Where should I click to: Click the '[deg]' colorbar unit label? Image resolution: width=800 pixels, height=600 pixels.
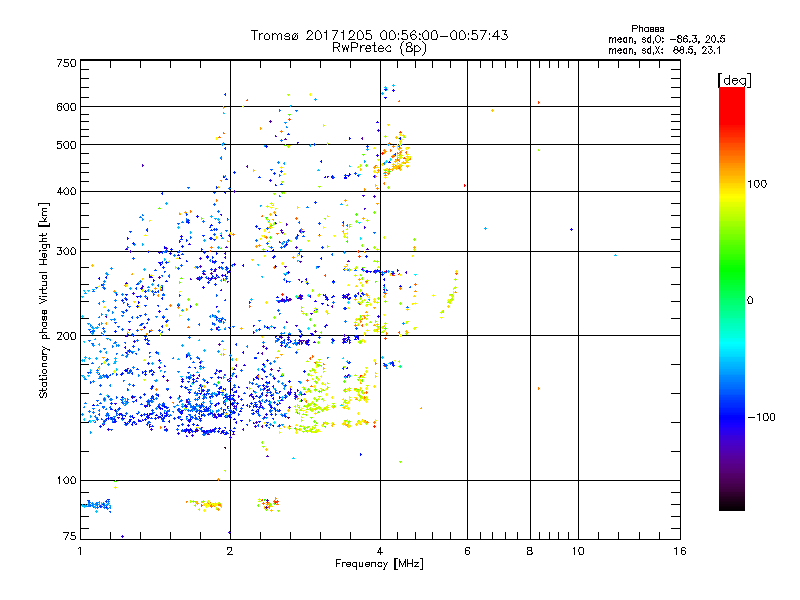point(734,80)
